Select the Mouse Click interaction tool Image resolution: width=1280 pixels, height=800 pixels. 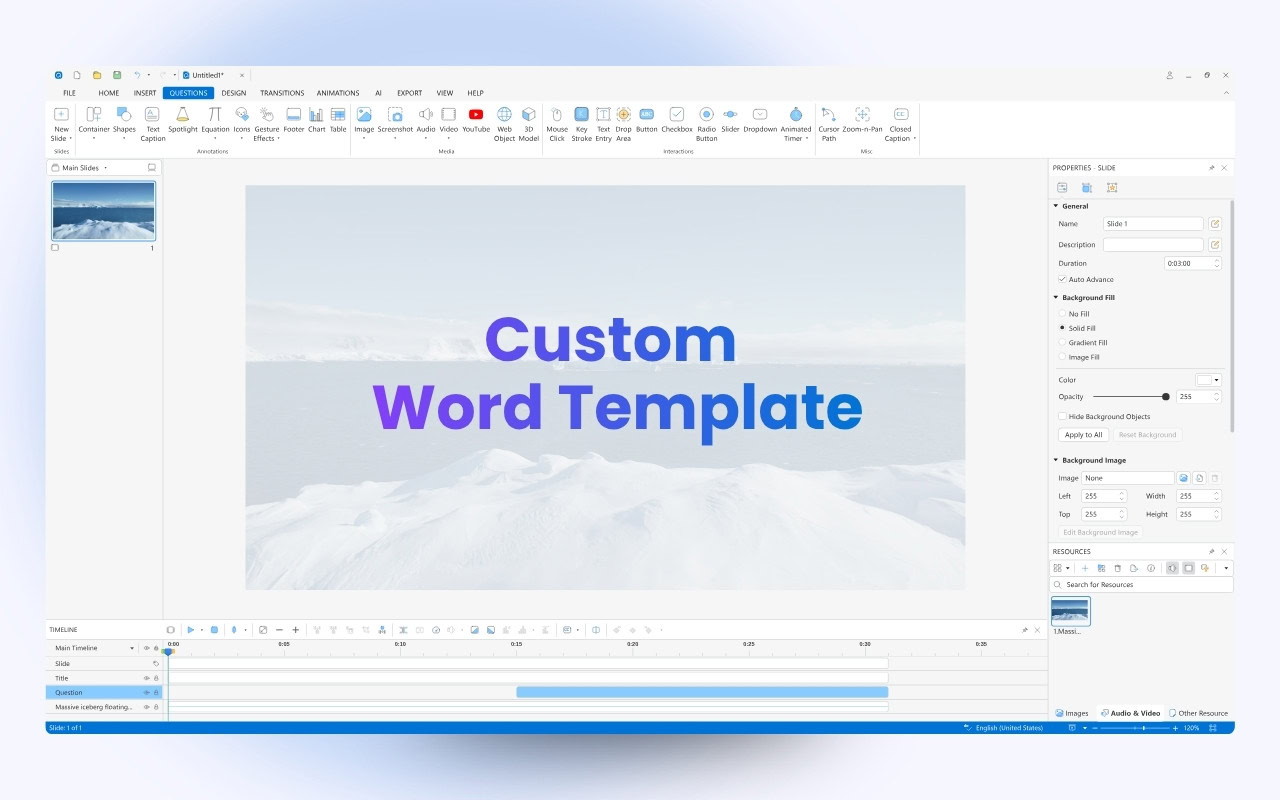coord(557,122)
